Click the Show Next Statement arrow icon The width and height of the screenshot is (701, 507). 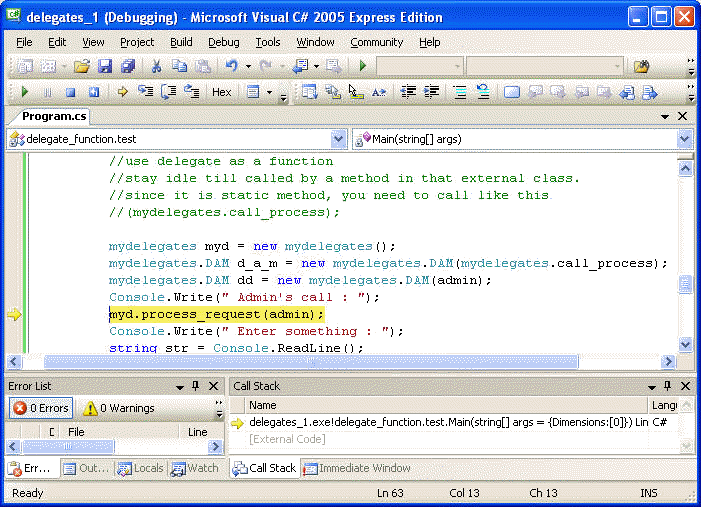(122, 92)
